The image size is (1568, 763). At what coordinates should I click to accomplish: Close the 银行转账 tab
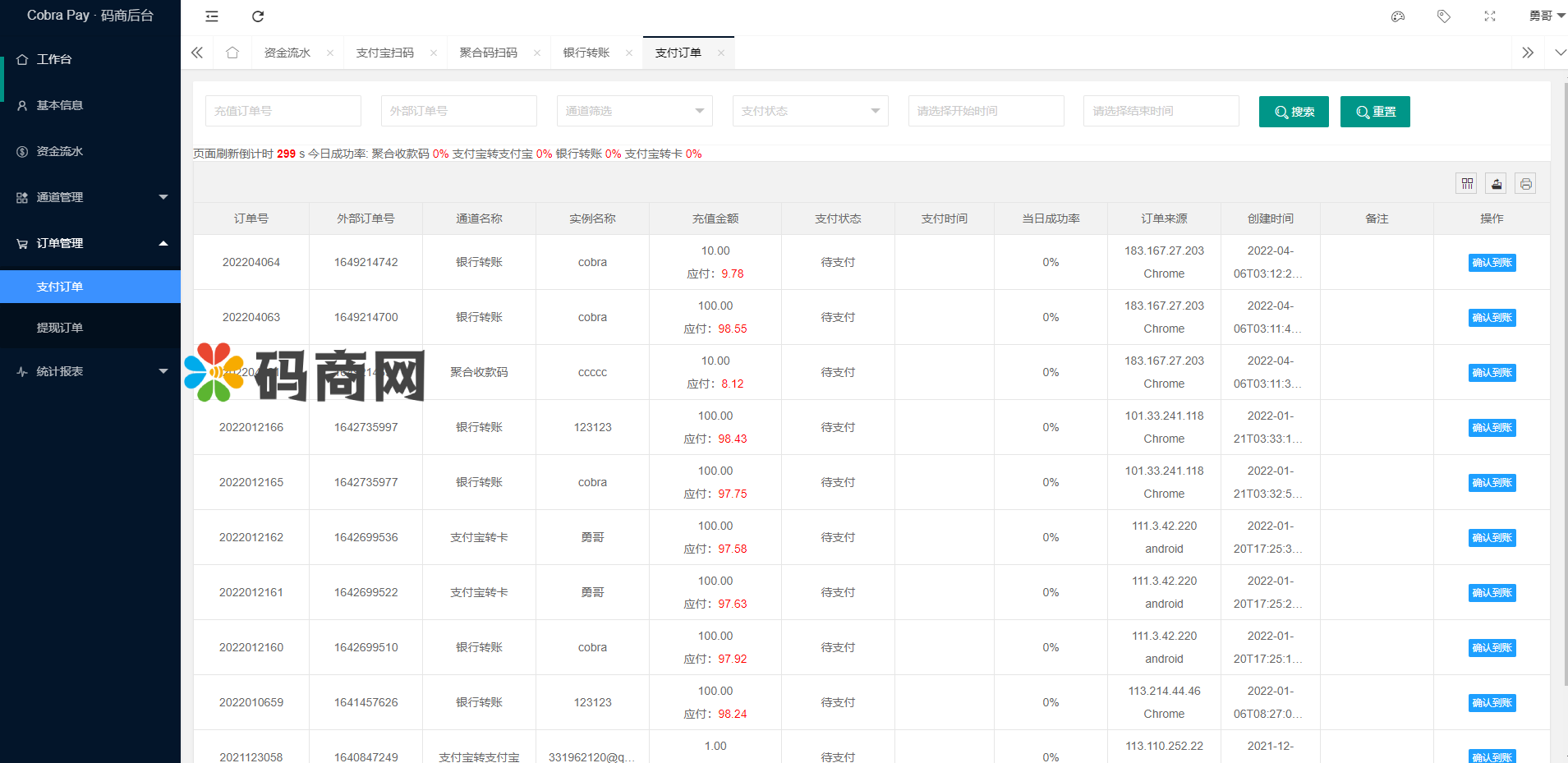coord(629,53)
